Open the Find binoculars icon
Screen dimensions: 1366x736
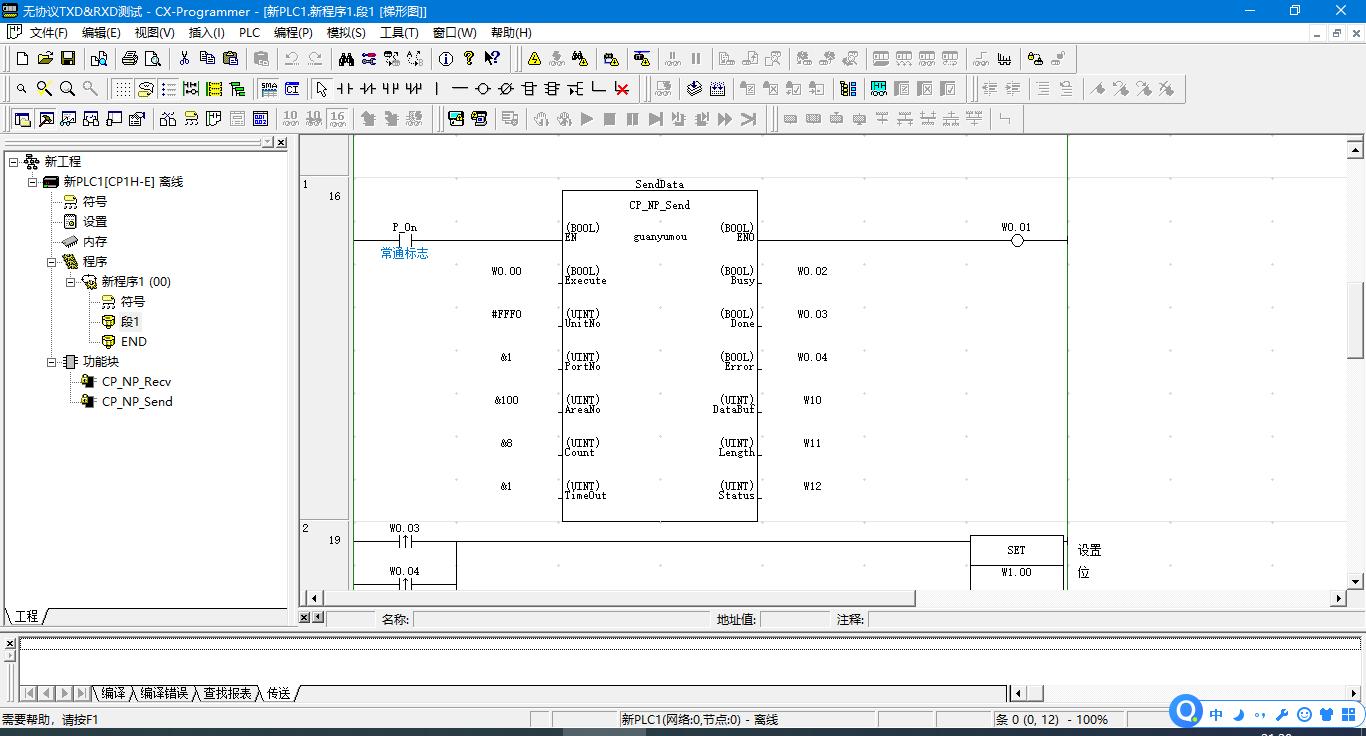[346, 59]
